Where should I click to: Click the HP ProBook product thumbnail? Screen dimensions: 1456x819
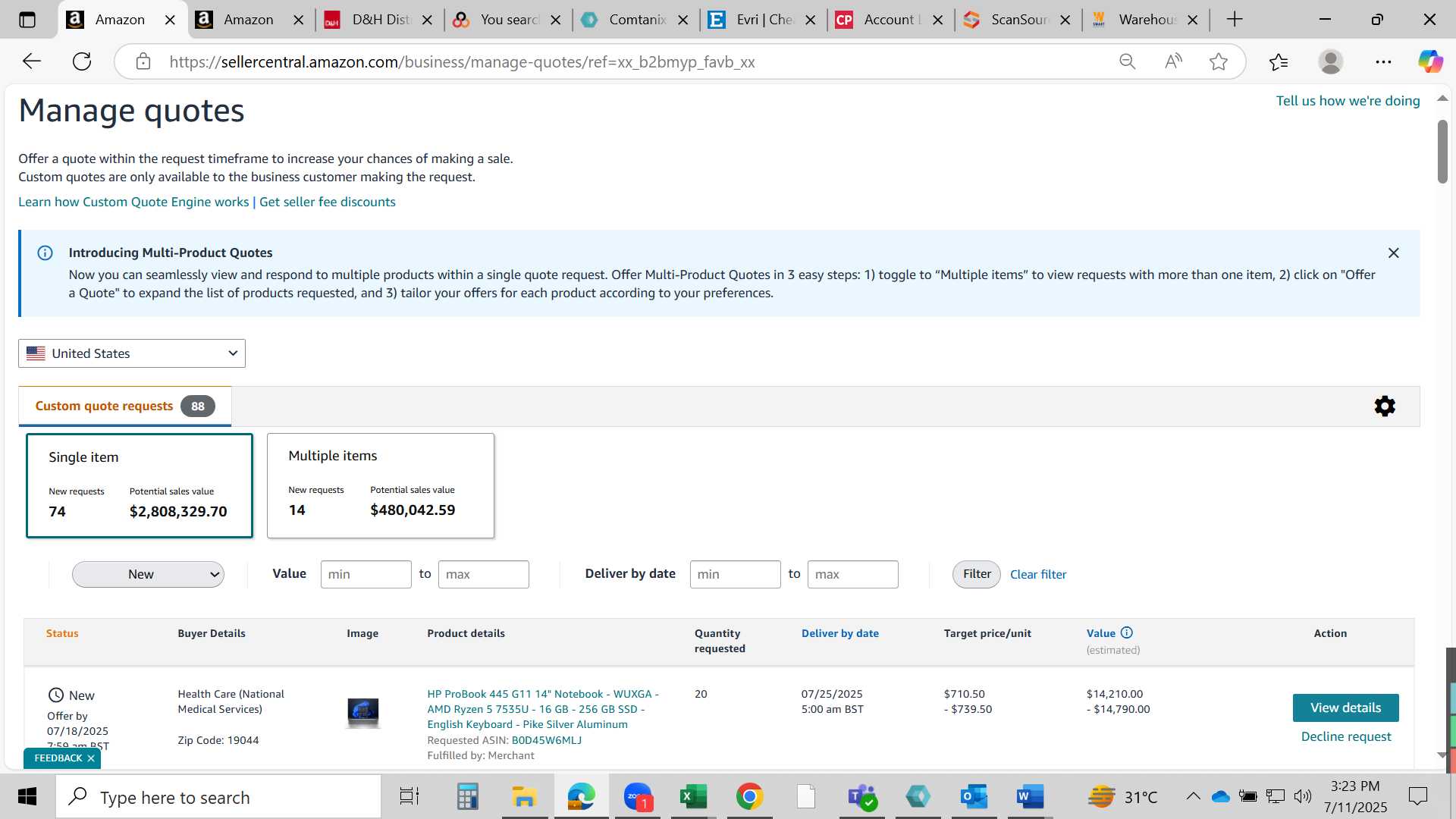(x=363, y=712)
